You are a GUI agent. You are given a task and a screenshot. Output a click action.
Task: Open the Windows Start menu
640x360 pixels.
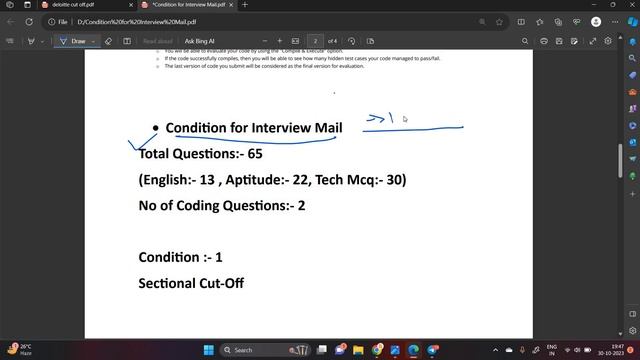click(209, 350)
